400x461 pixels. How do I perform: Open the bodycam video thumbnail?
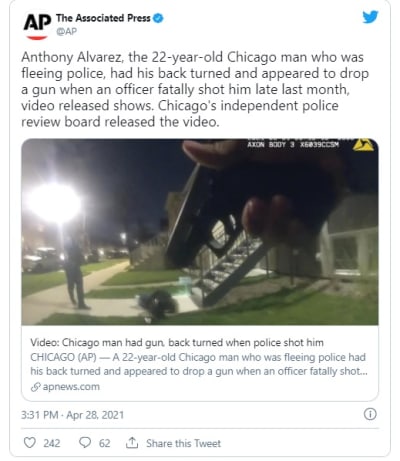point(200,232)
